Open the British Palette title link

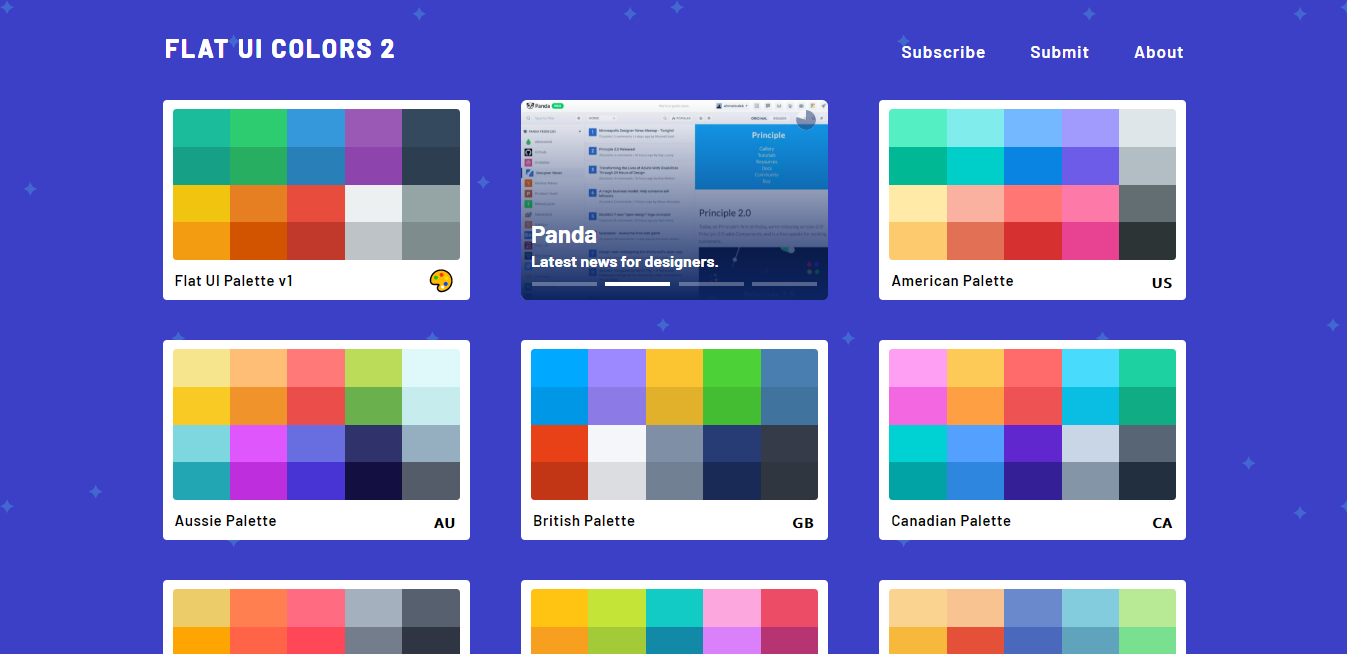tap(584, 521)
